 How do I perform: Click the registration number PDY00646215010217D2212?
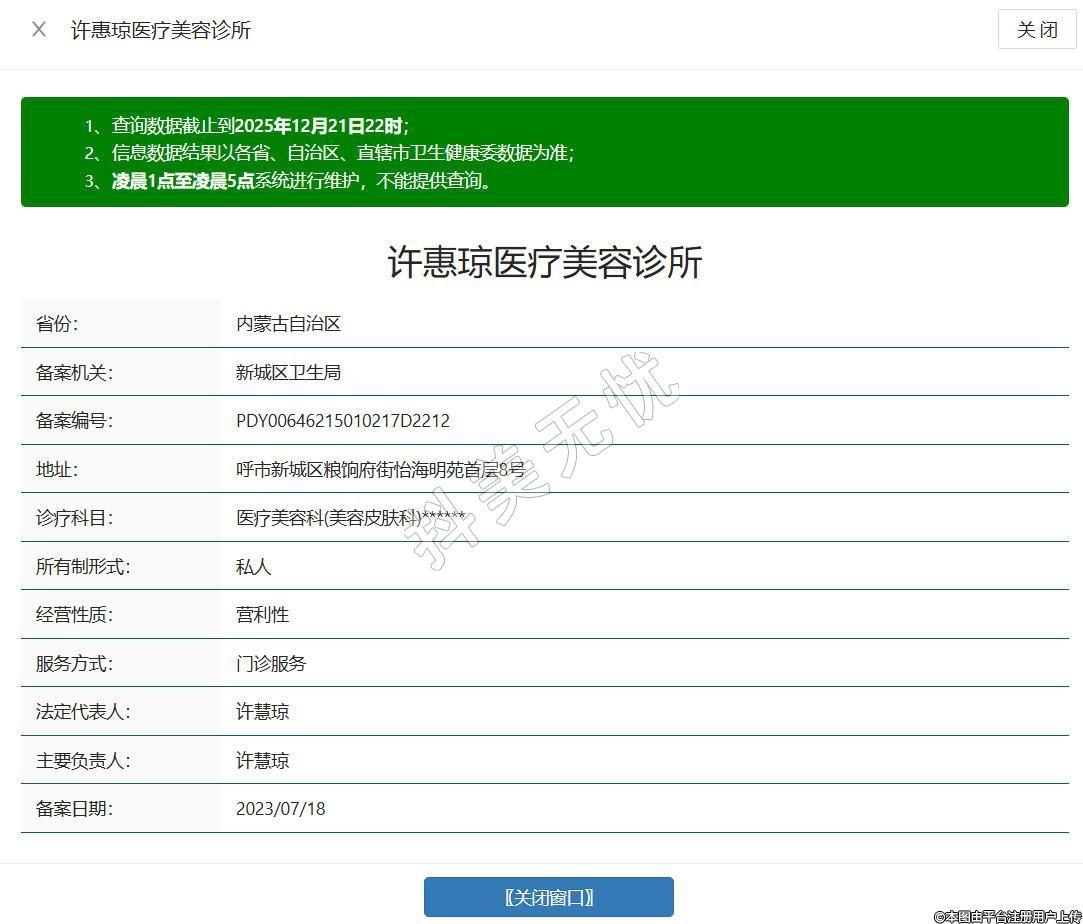point(342,421)
